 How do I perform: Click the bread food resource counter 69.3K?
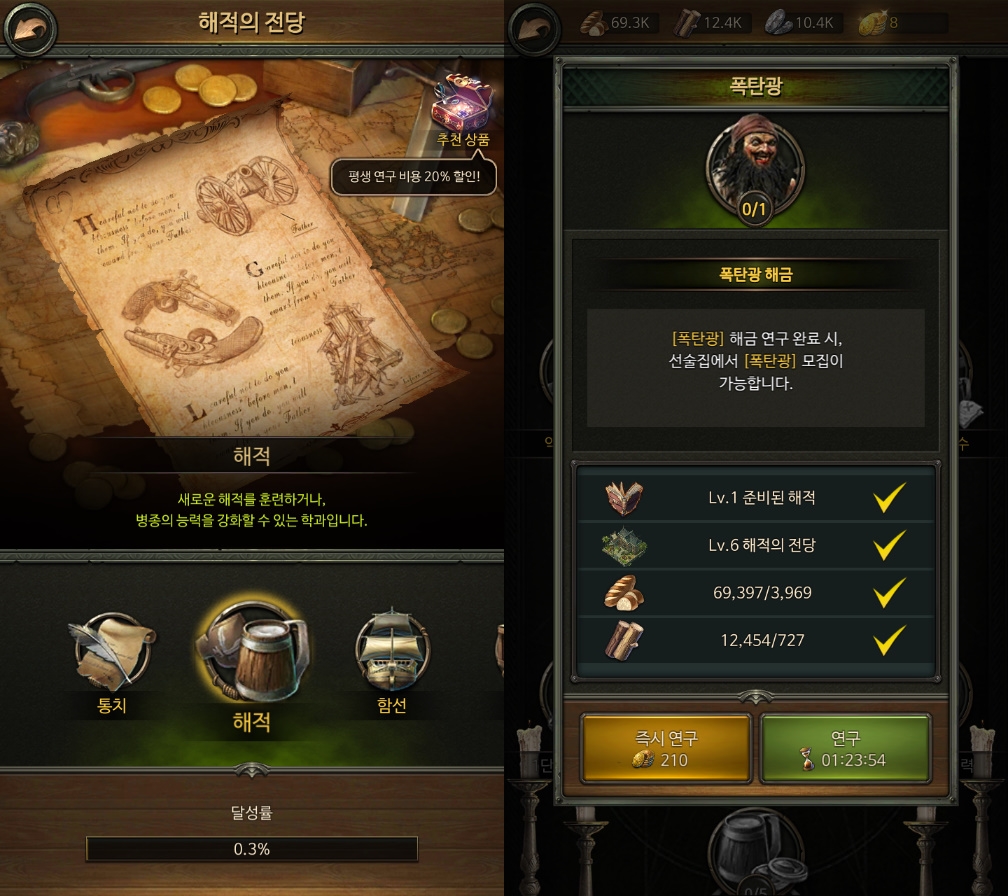tap(617, 23)
